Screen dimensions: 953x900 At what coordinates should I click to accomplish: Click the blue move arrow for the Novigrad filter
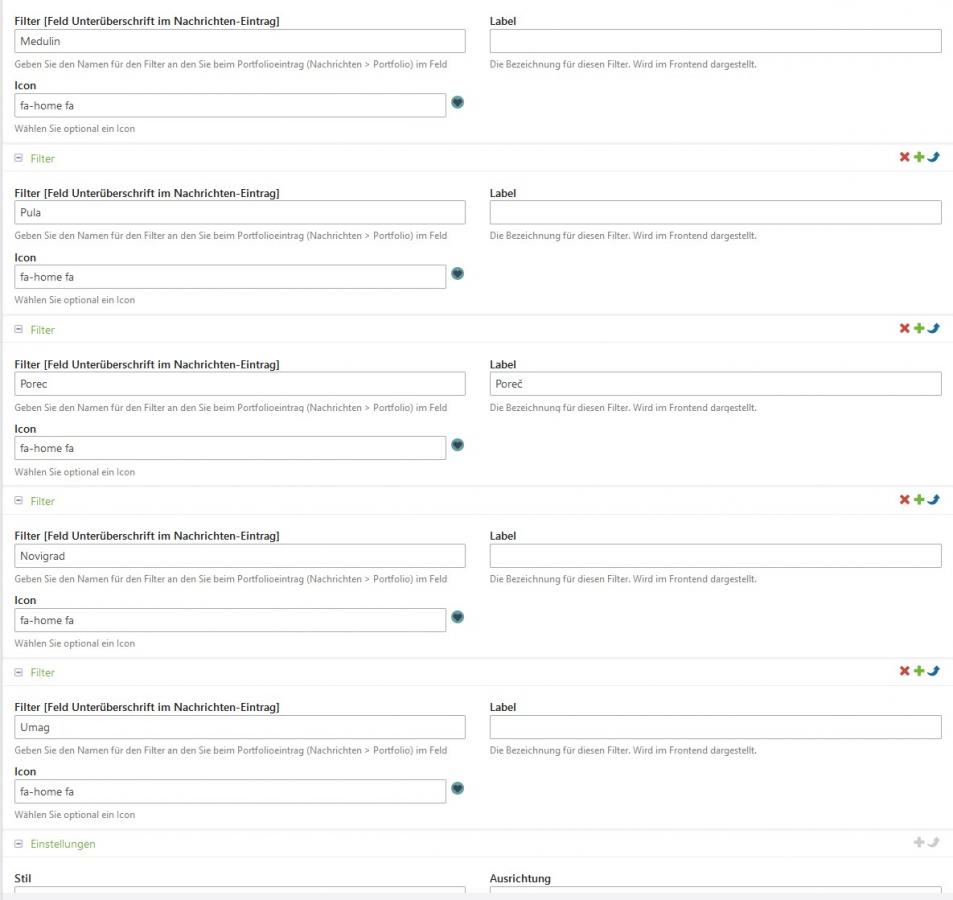[x=933, y=500]
